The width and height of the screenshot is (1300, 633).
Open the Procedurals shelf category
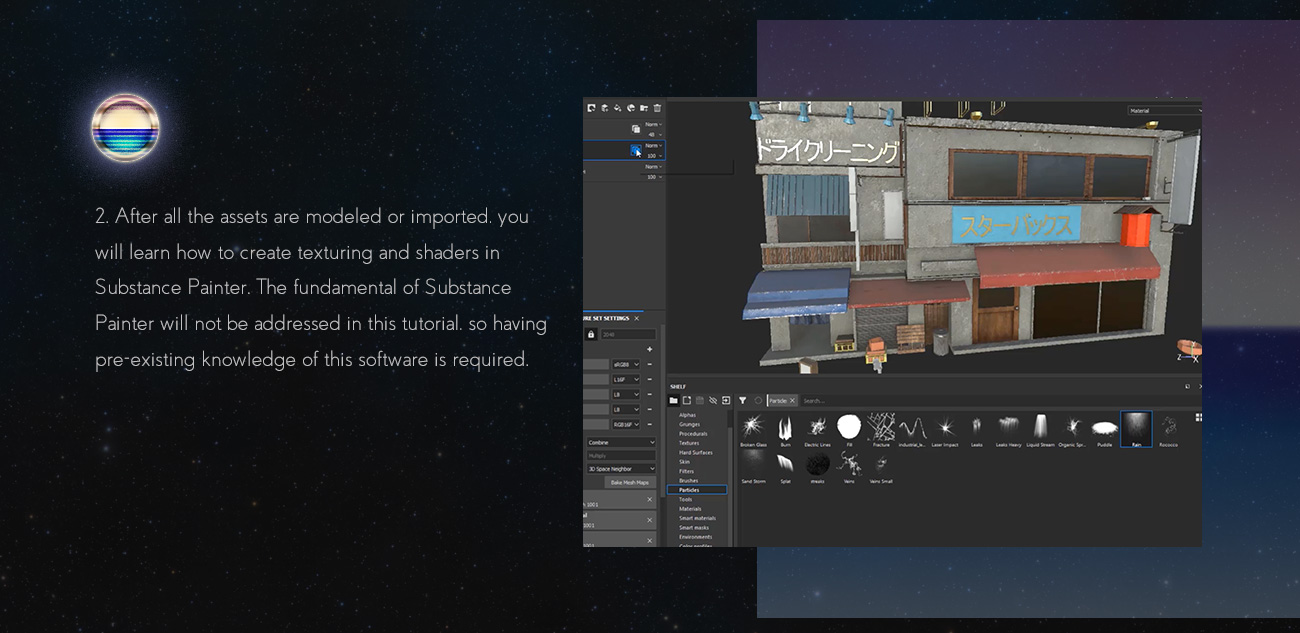[x=693, y=434]
